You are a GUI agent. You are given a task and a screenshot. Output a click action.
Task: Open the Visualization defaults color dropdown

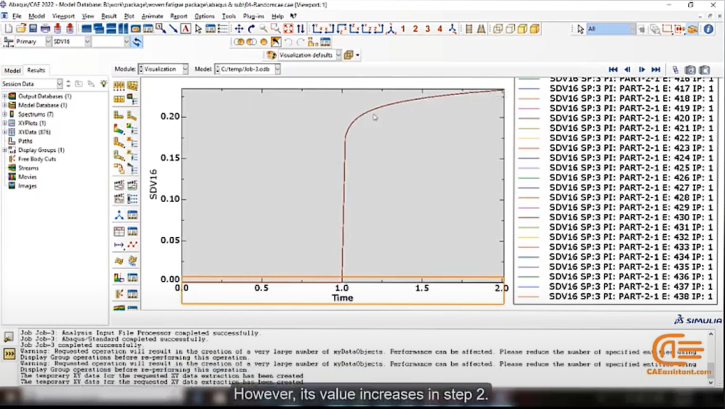338,55
